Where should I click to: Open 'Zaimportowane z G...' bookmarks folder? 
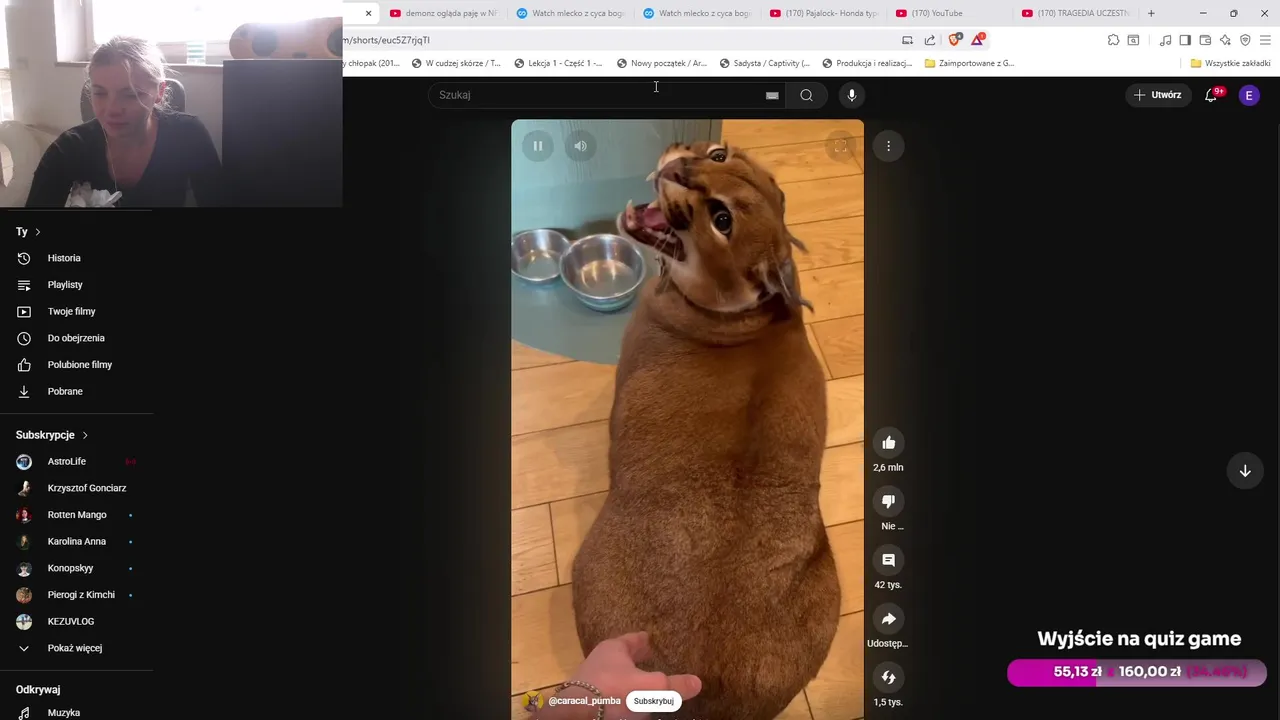point(969,63)
